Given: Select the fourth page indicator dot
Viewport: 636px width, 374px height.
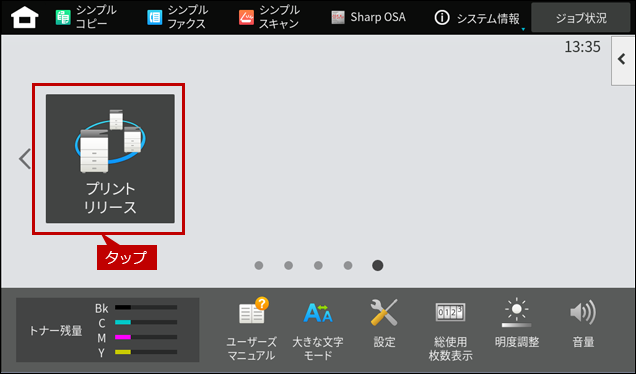Looking at the screenshot, I should point(348,265).
